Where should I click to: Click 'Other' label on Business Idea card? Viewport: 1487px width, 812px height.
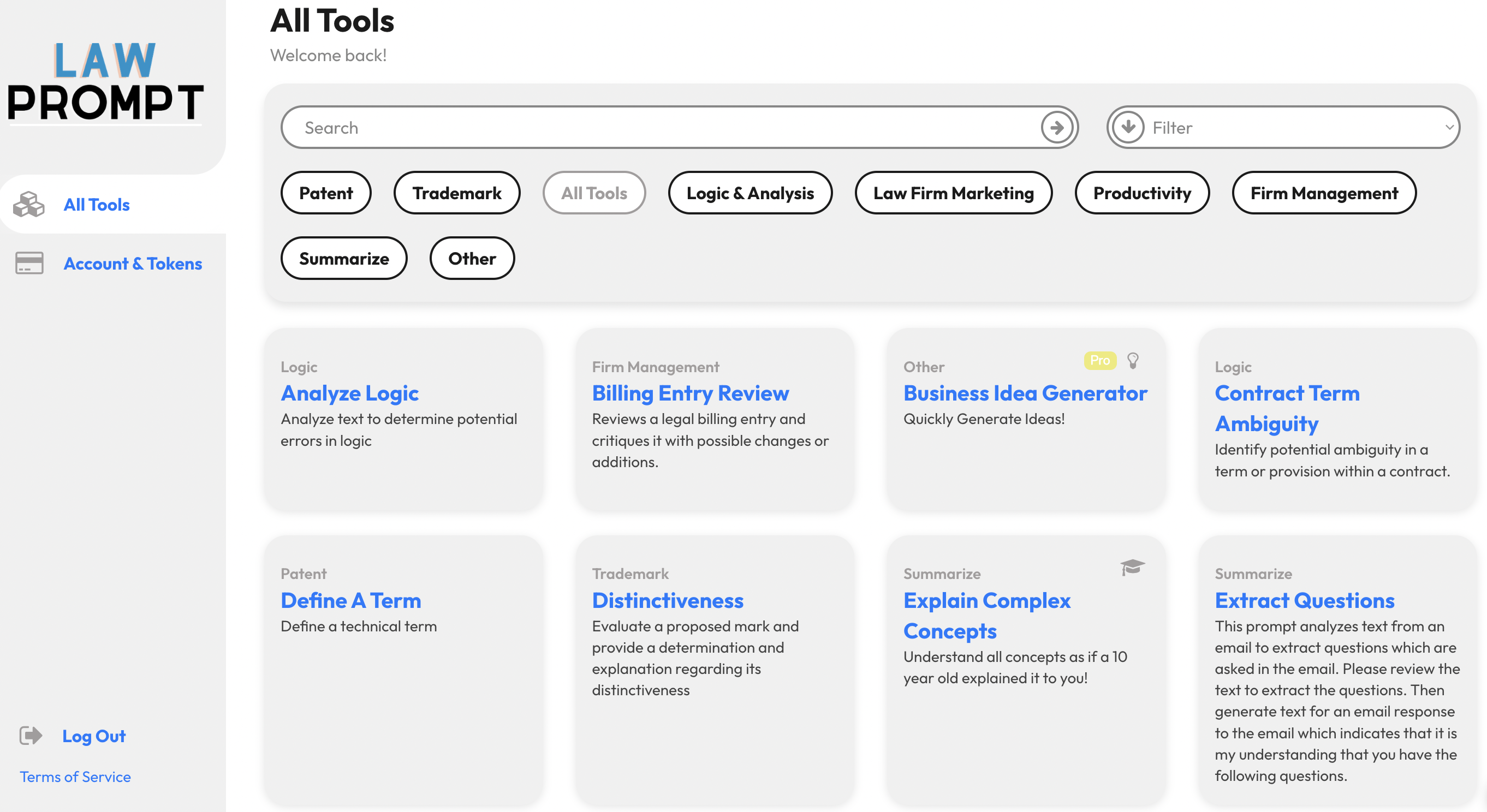924,367
